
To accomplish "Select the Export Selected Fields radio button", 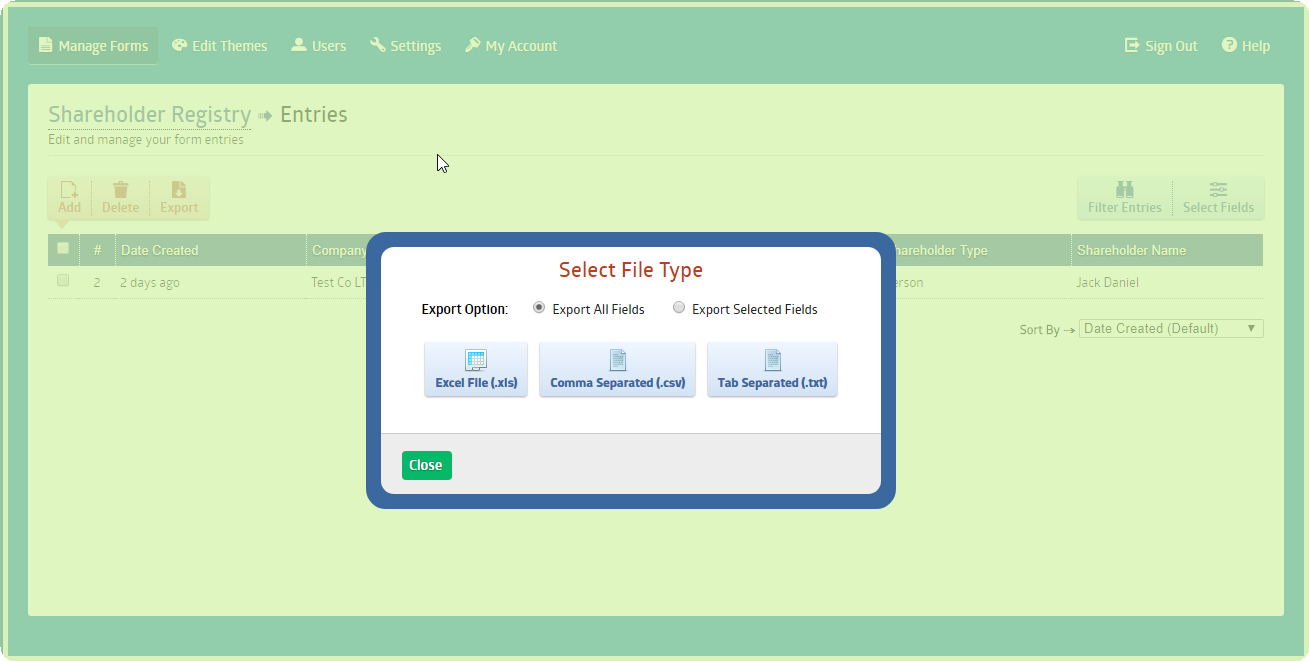I will (x=679, y=308).
